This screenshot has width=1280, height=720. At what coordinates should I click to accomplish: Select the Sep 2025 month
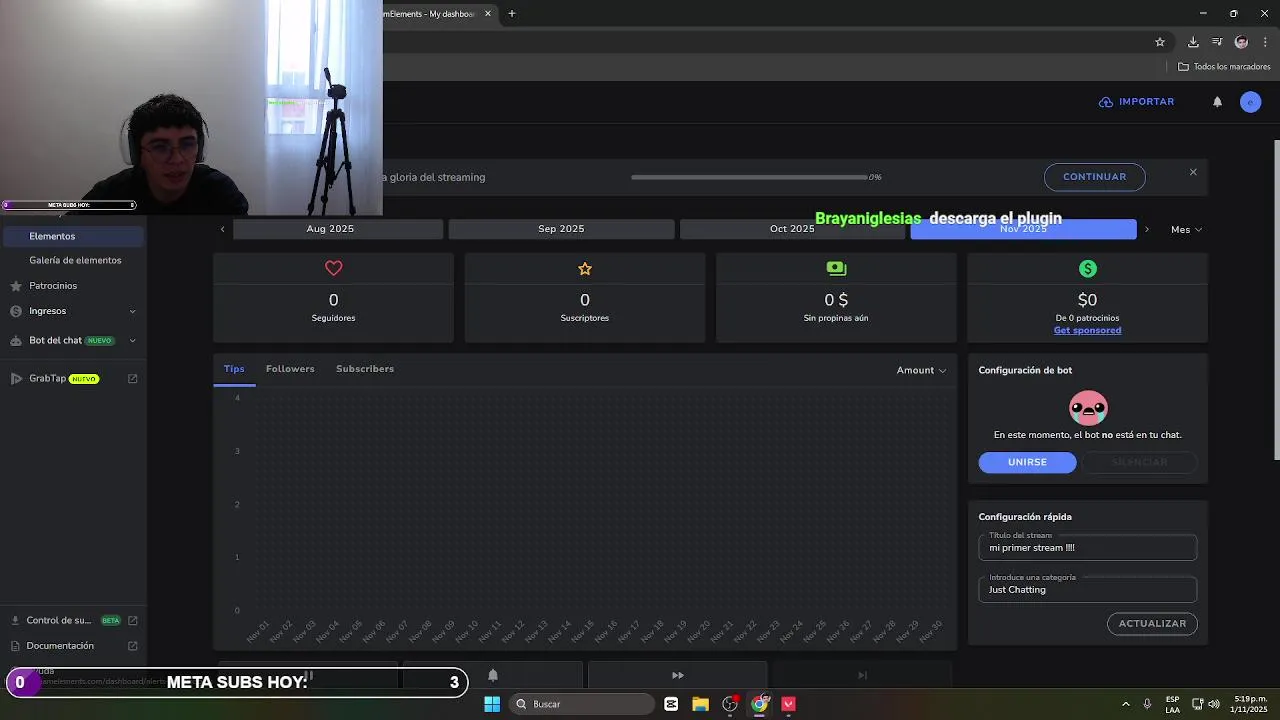[561, 229]
